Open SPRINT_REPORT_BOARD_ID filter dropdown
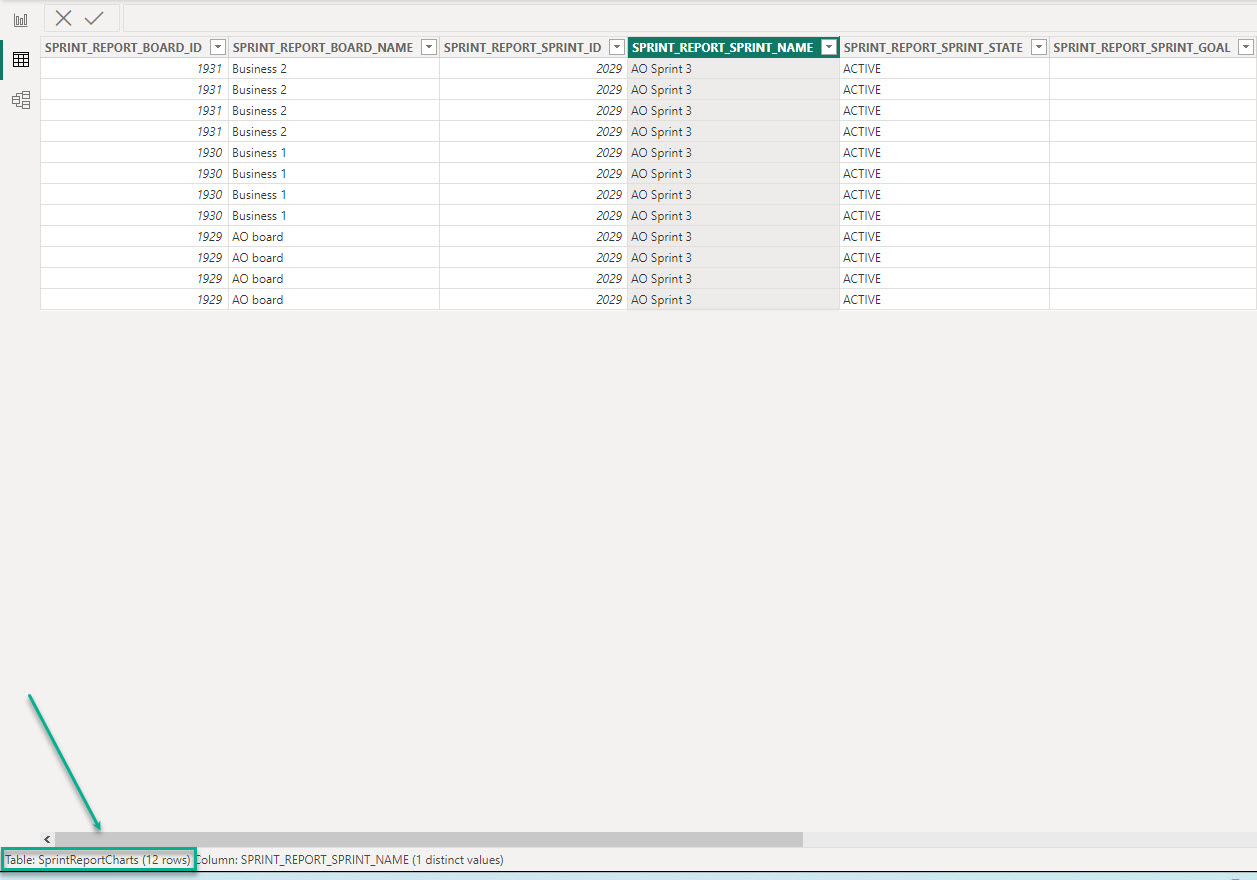 point(218,47)
